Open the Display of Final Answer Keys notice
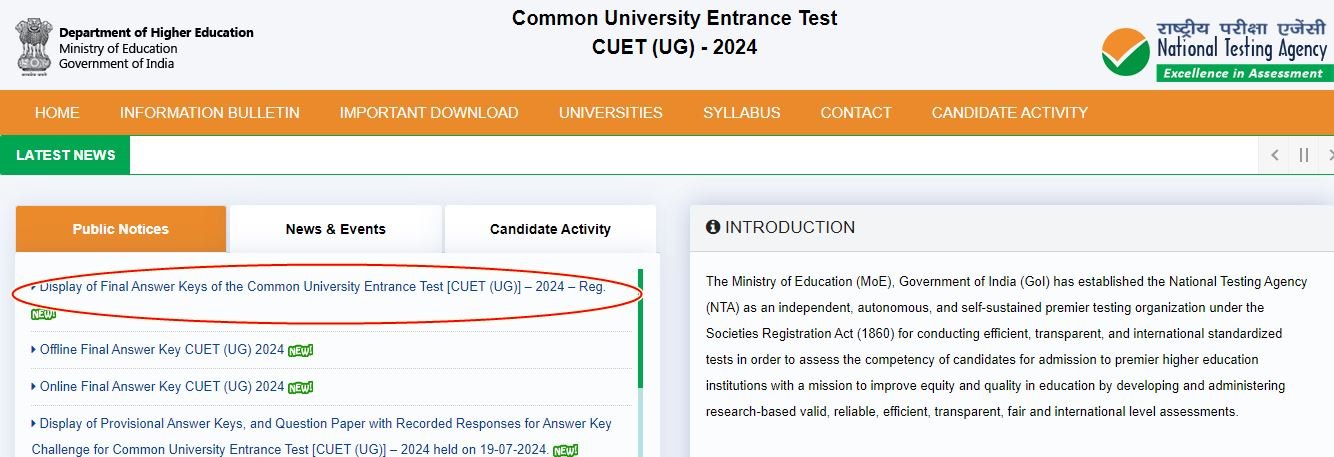Screen dimensions: 1334x457 coord(322,287)
